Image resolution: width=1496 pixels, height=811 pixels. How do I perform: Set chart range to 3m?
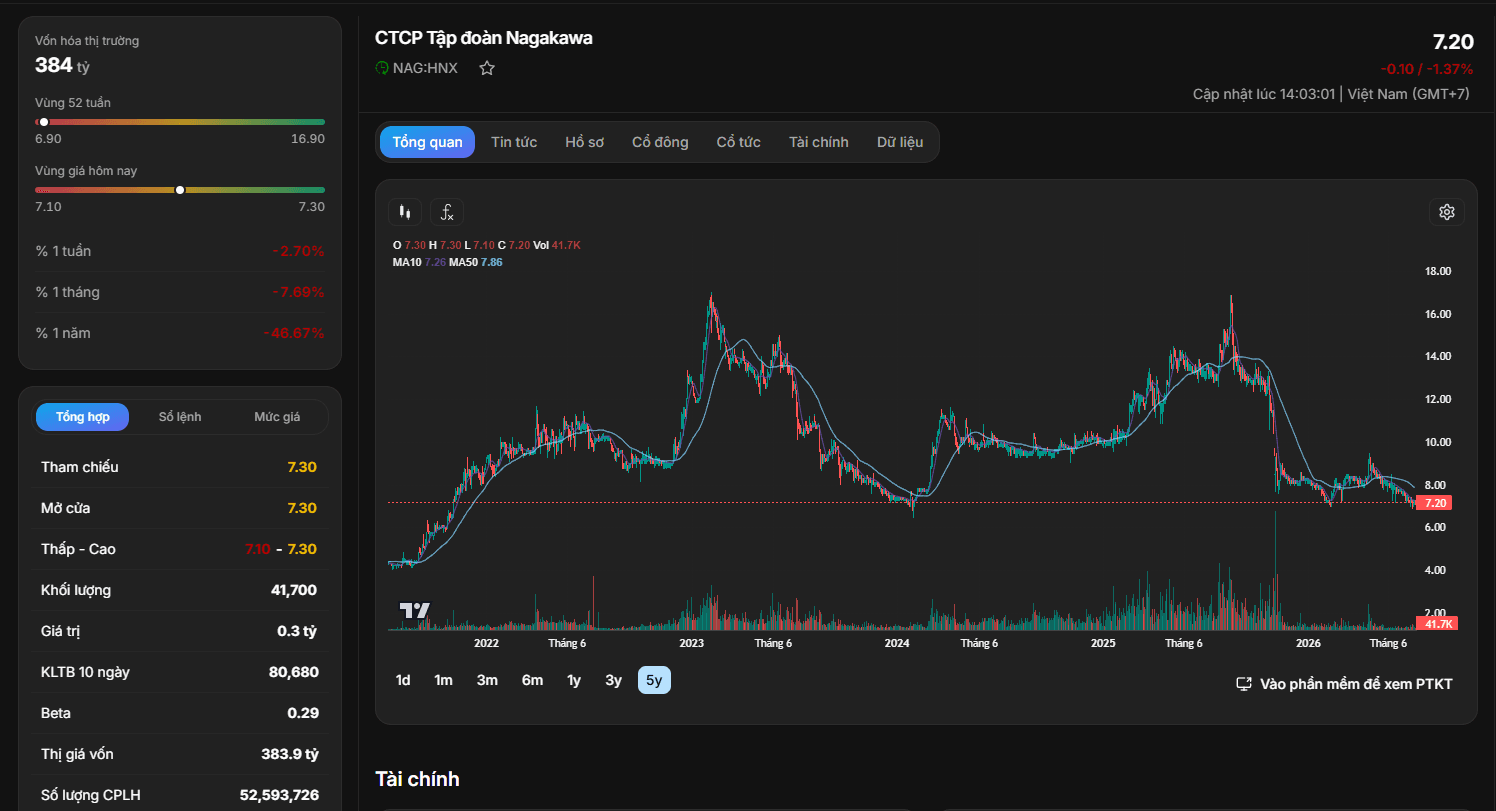487,680
